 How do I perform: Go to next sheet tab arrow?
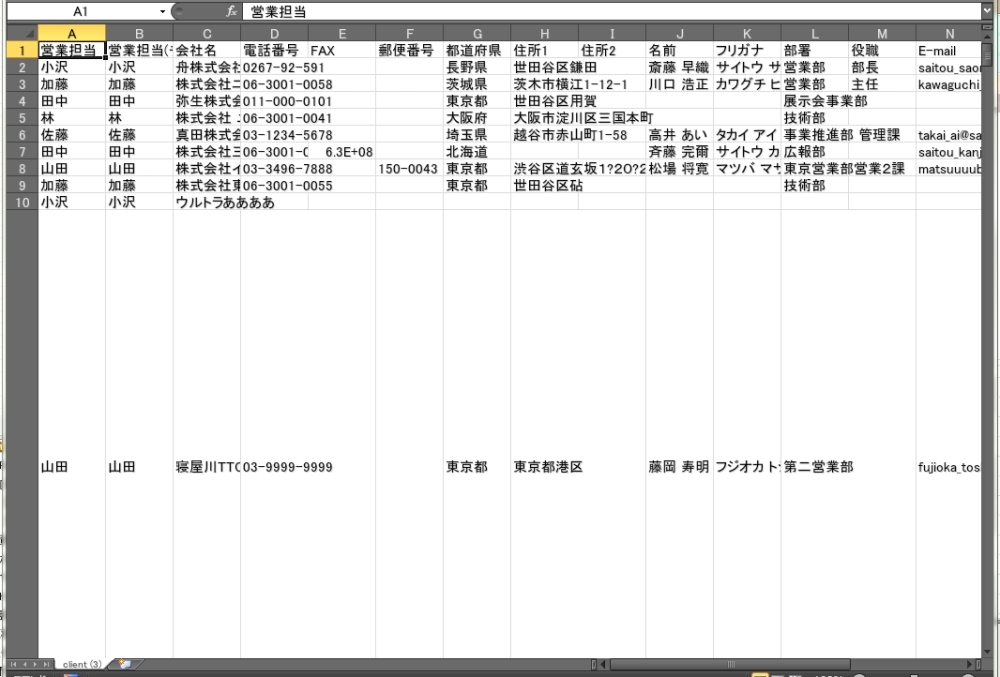tap(37, 664)
